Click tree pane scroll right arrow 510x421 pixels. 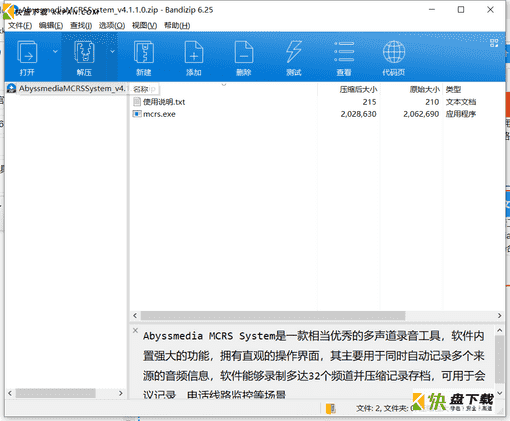pyautogui.click(x=121, y=393)
